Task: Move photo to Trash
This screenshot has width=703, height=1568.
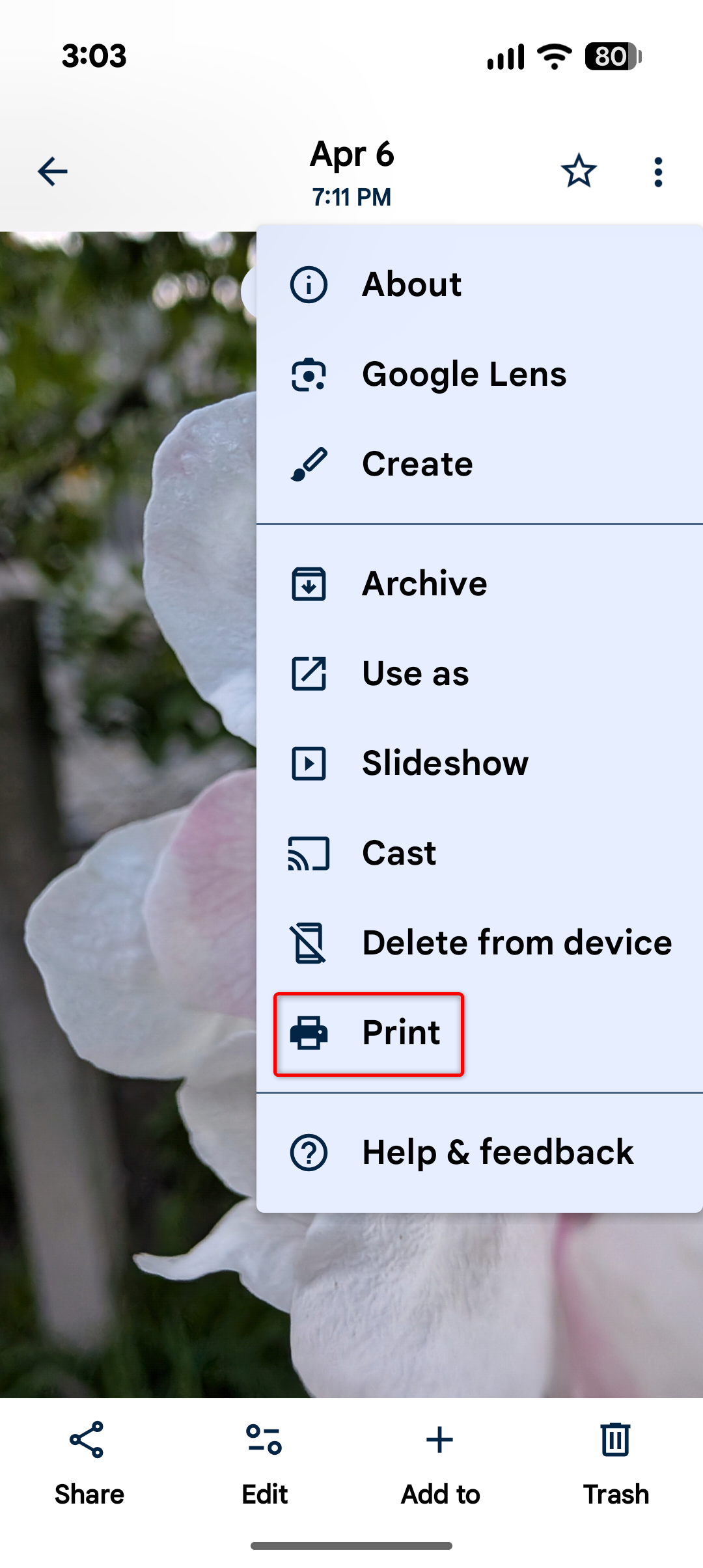Action: coord(616,1464)
